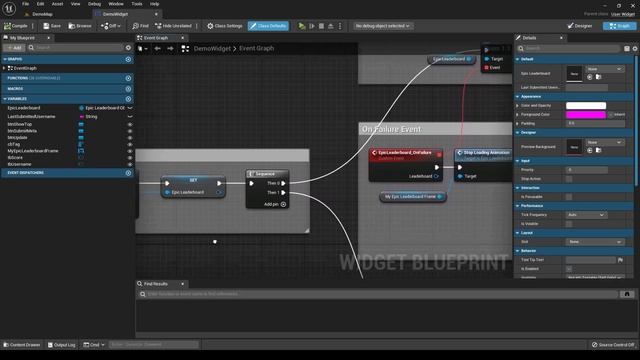Click the Eject icon in toolbar
This screenshot has width=640, height=360.
pyautogui.click(x=331, y=26)
